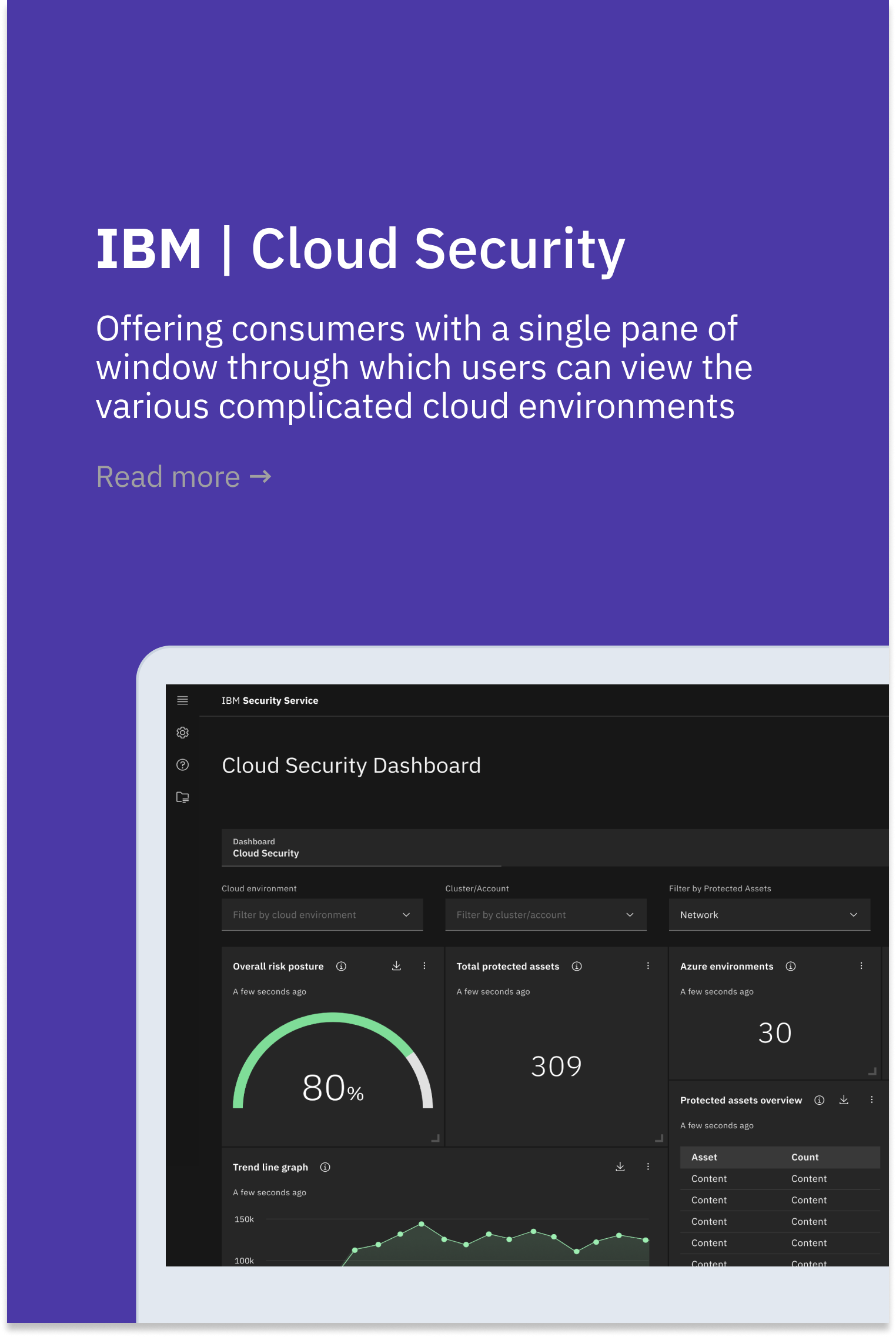Click the Filter by Protected Assets label
Viewport: 896px width, 1337px height.
720,888
